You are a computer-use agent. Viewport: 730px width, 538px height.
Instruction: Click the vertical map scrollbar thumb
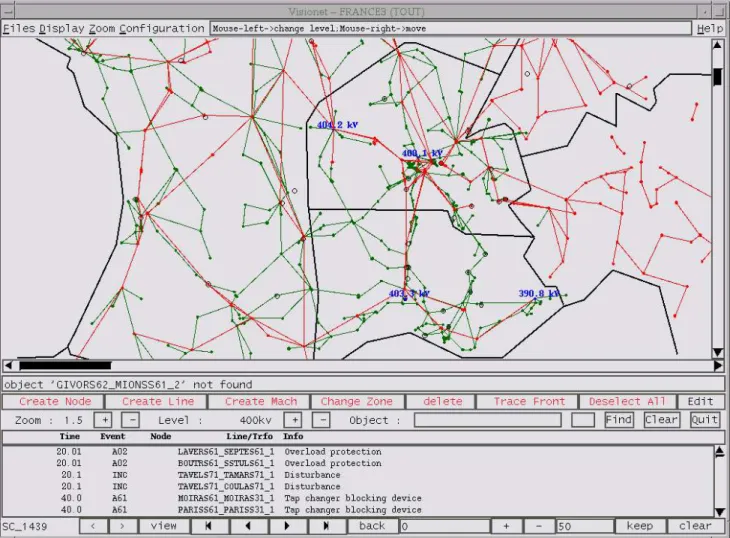[717, 77]
